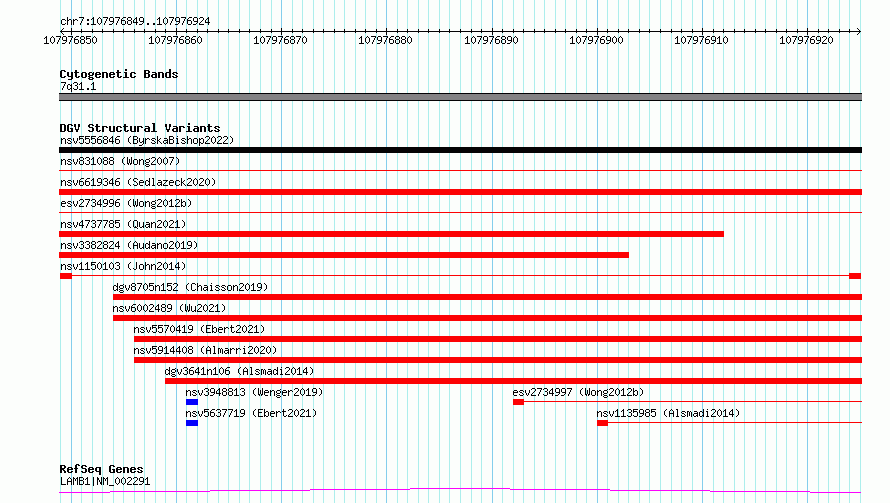
Task: Open variant nsv5570419 (Ebert2021)
Action: pyautogui.click(x=199, y=329)
